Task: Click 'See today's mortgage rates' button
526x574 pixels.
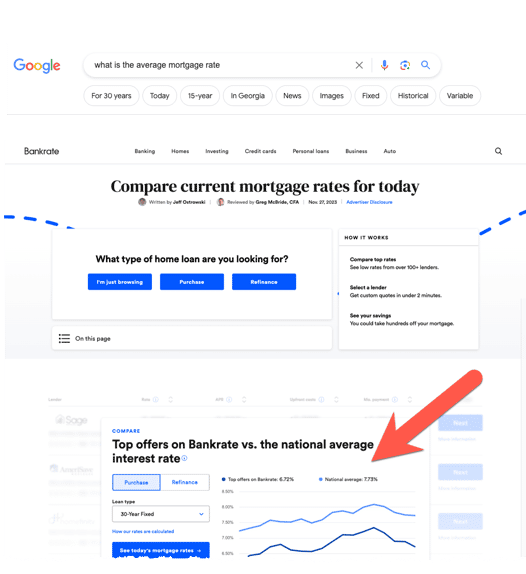Action: tap(161, 550)
